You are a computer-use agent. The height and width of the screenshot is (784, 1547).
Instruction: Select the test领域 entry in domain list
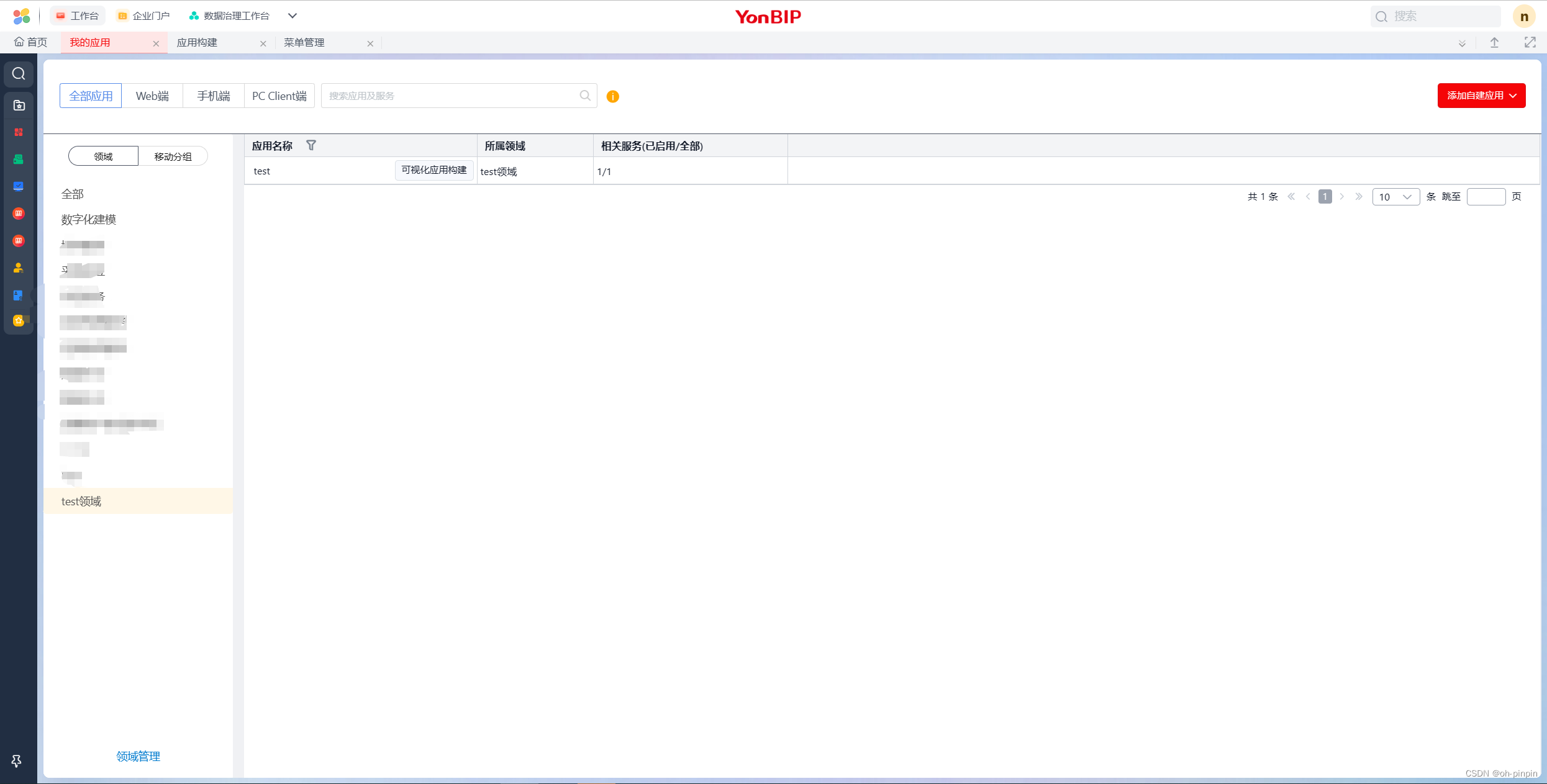click(80, 501)
